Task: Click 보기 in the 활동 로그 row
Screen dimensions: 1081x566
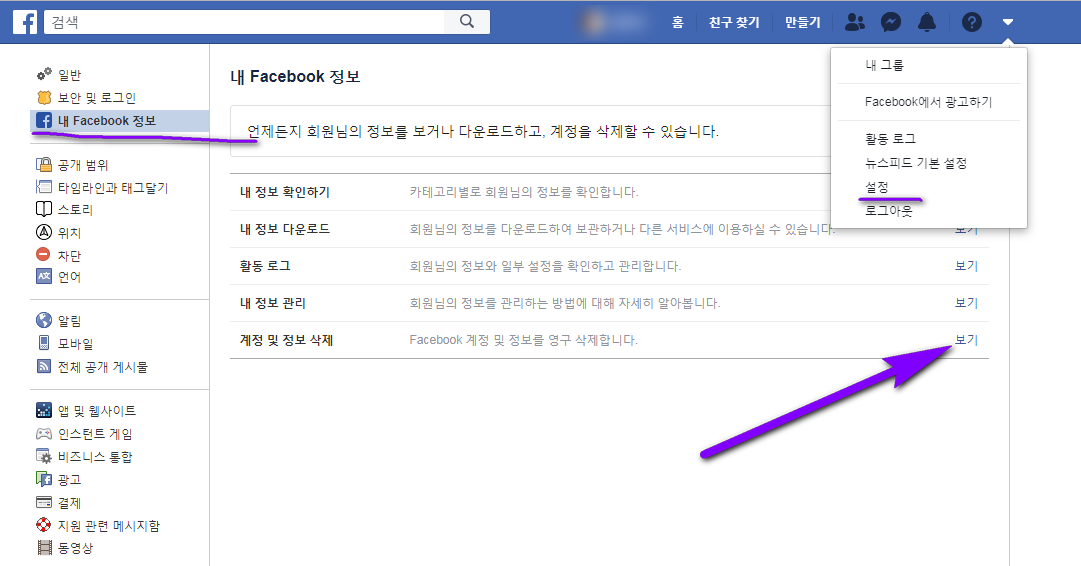Action: click(967, 265)
